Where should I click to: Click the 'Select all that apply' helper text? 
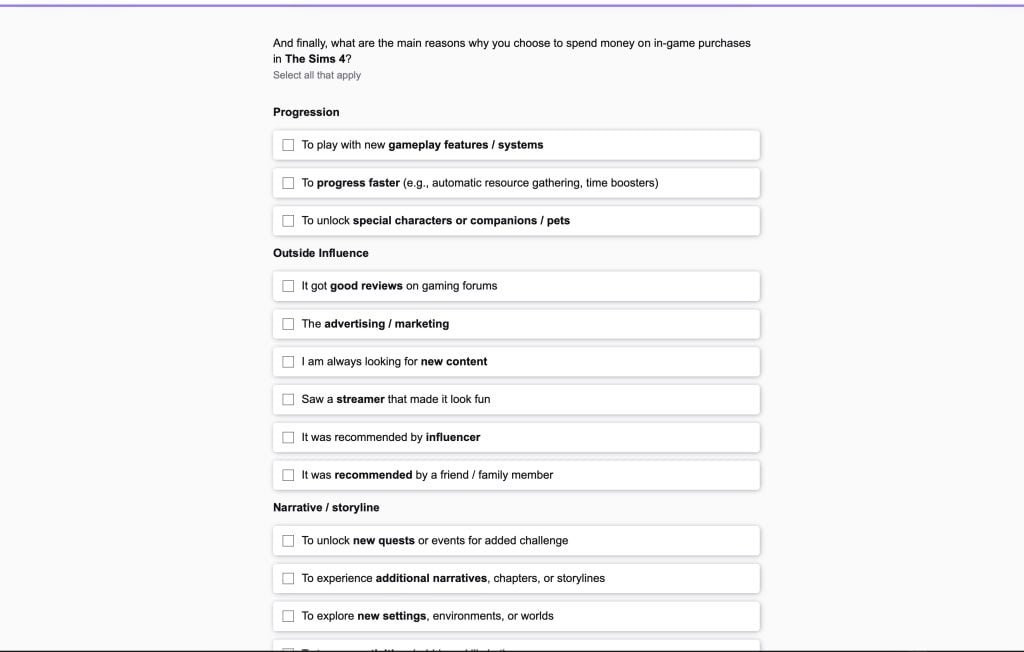(317, 74)
